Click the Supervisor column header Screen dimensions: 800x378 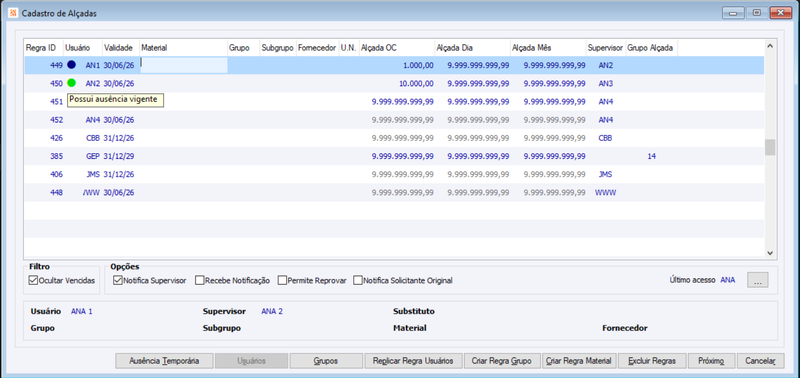606,48
